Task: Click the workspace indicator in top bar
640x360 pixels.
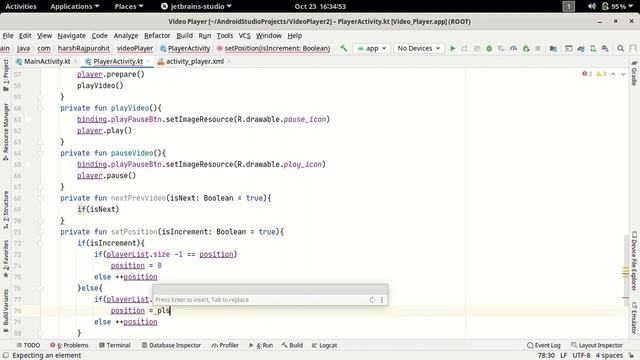Action: tap(568, 6)
